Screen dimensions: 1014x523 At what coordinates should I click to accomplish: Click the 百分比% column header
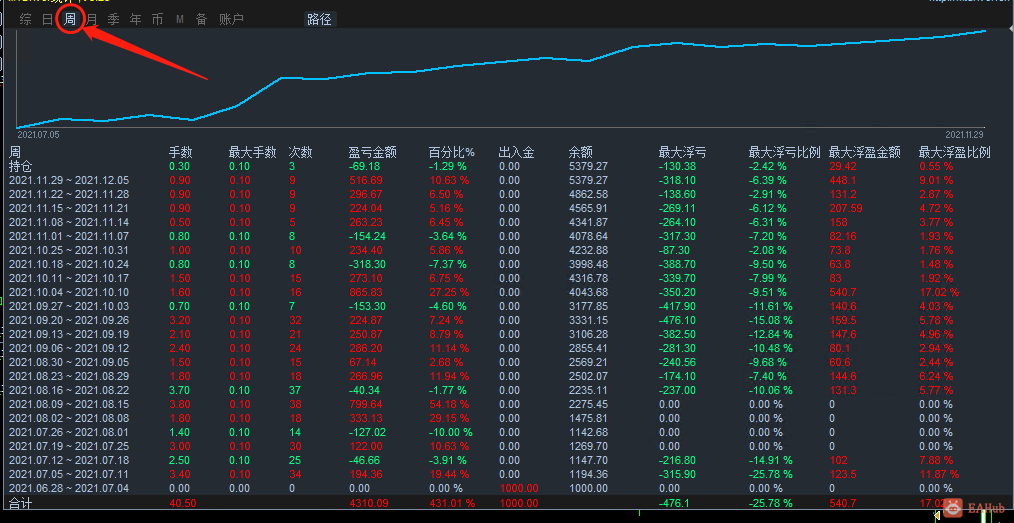(451, 153)
